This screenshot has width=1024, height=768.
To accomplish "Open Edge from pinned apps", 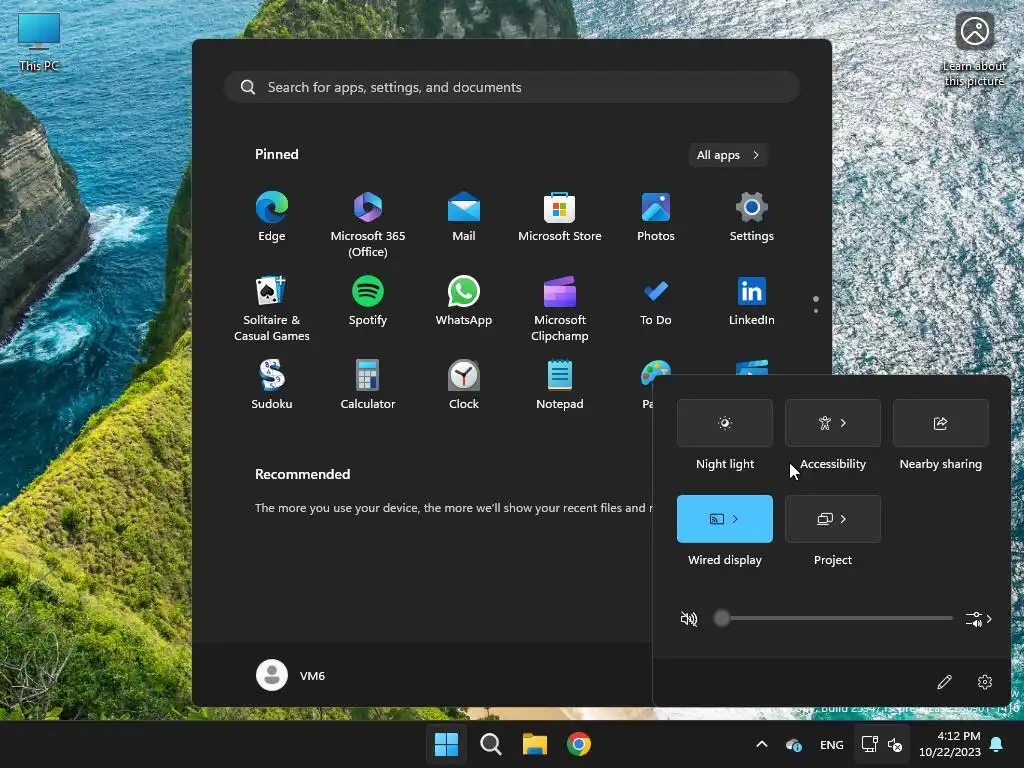I will [x=272, y=217].
